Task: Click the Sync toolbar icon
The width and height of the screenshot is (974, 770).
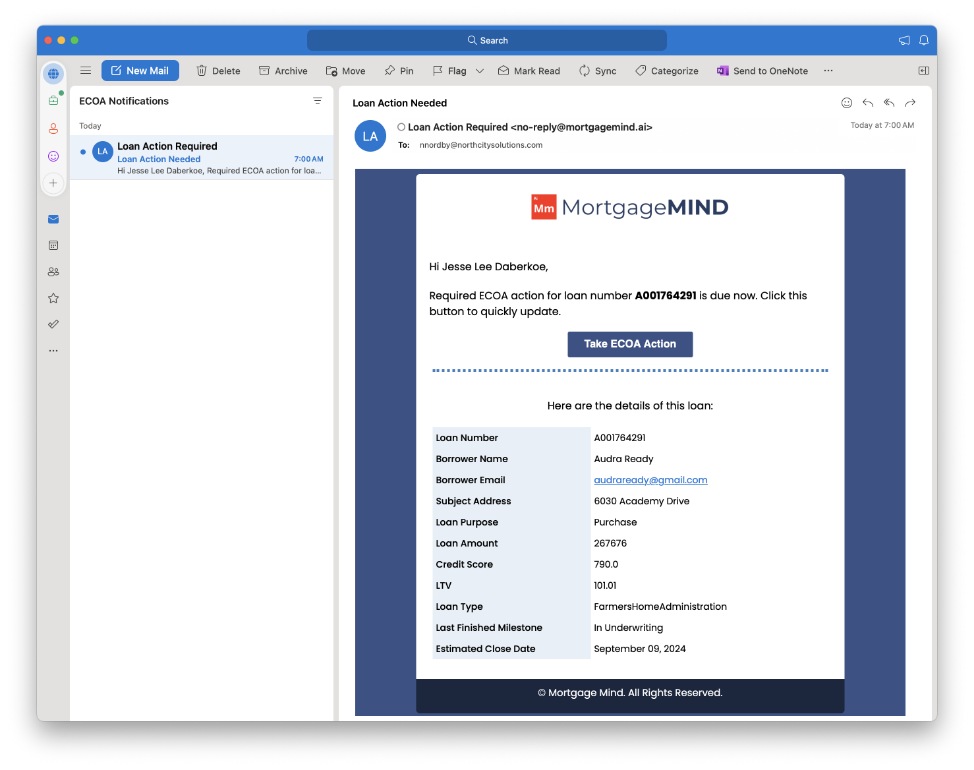Action: pos(597,71)
